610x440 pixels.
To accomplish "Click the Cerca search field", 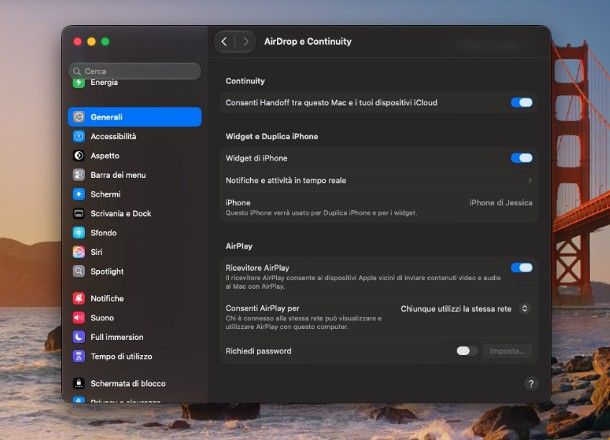I will 135,71.
